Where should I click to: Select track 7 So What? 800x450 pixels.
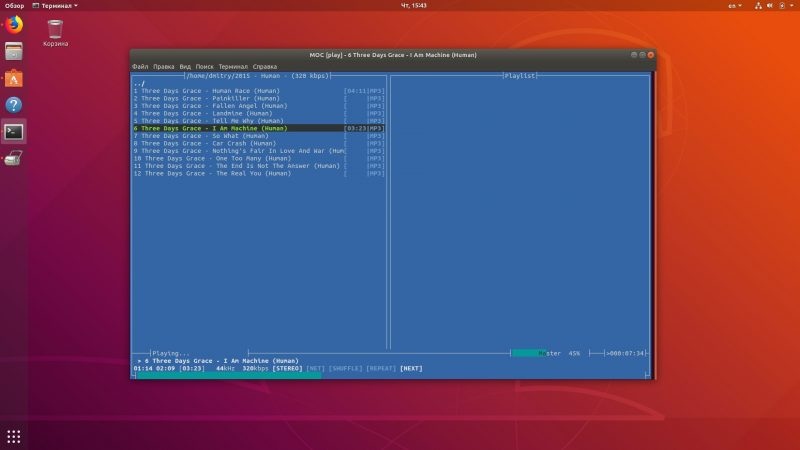pyautogui.click(x=259, y=136)
